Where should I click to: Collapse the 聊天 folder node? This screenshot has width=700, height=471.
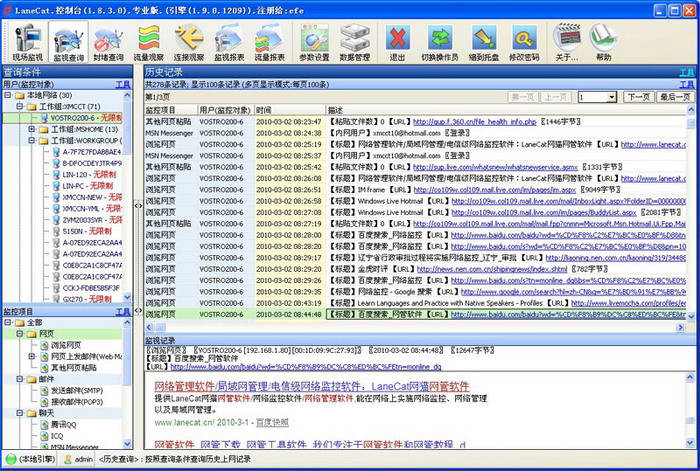(x=20, y=413)
